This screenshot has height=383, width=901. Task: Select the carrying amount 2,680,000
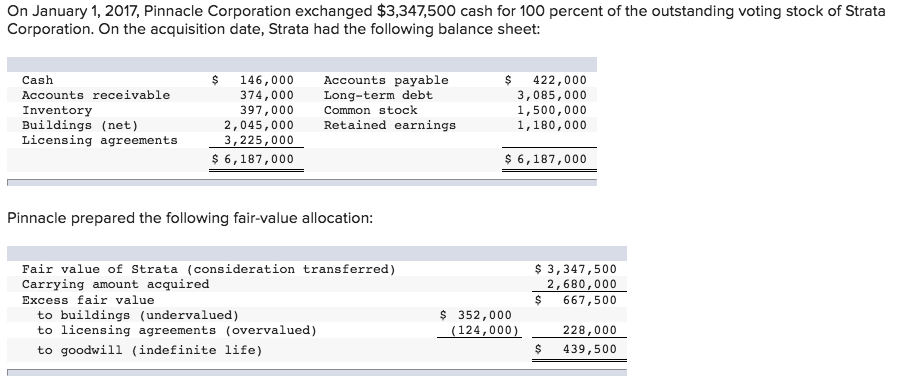click(x=582, y=284)
